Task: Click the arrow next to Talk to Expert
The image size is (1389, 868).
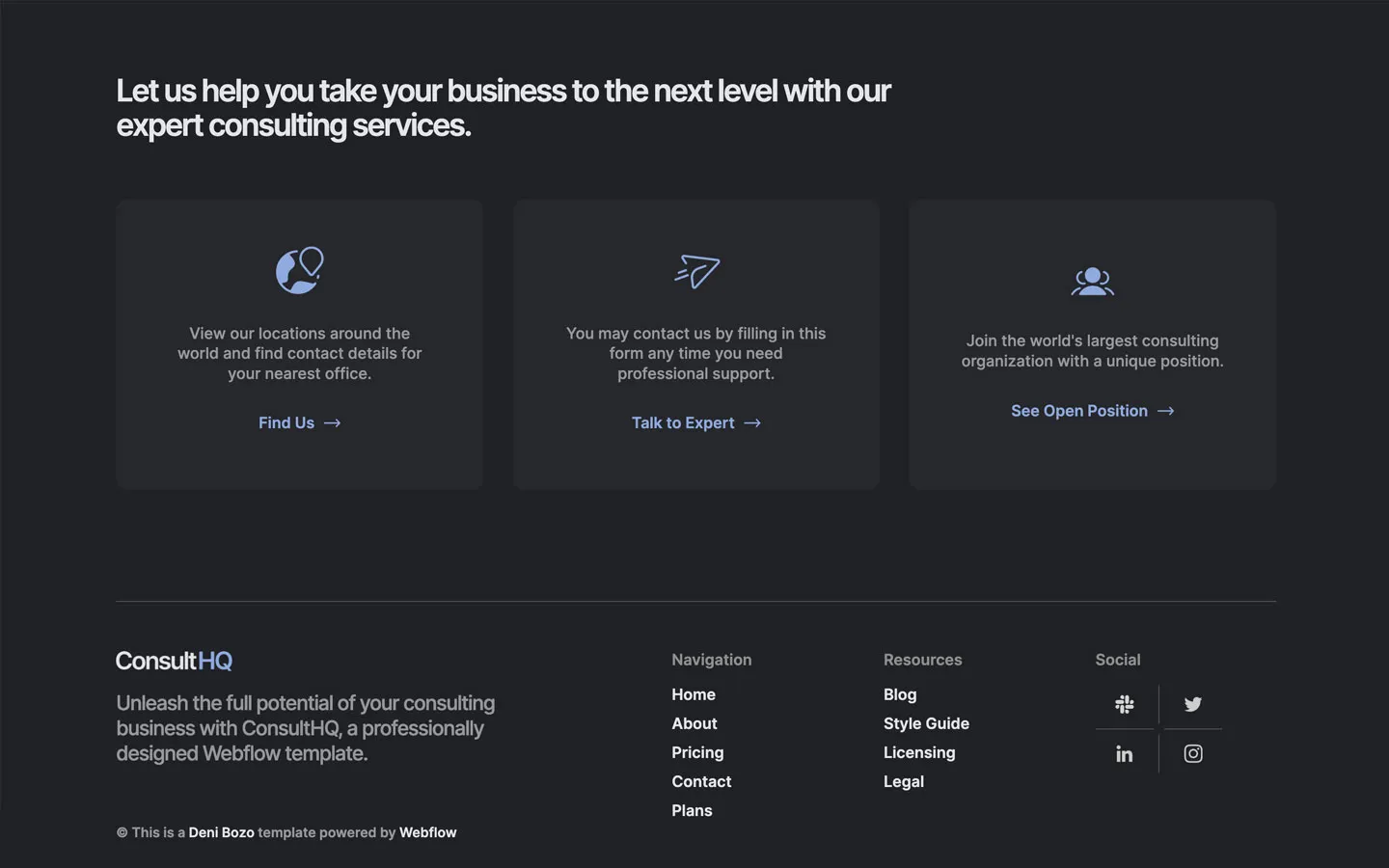Action: click(x=752, y=423)
